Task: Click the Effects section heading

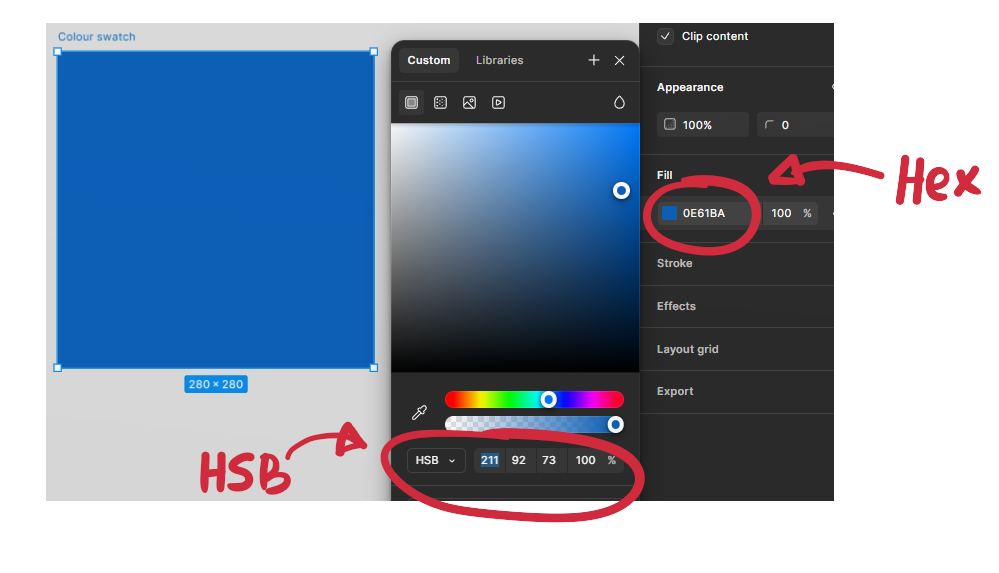Action: tap(676, 306)
